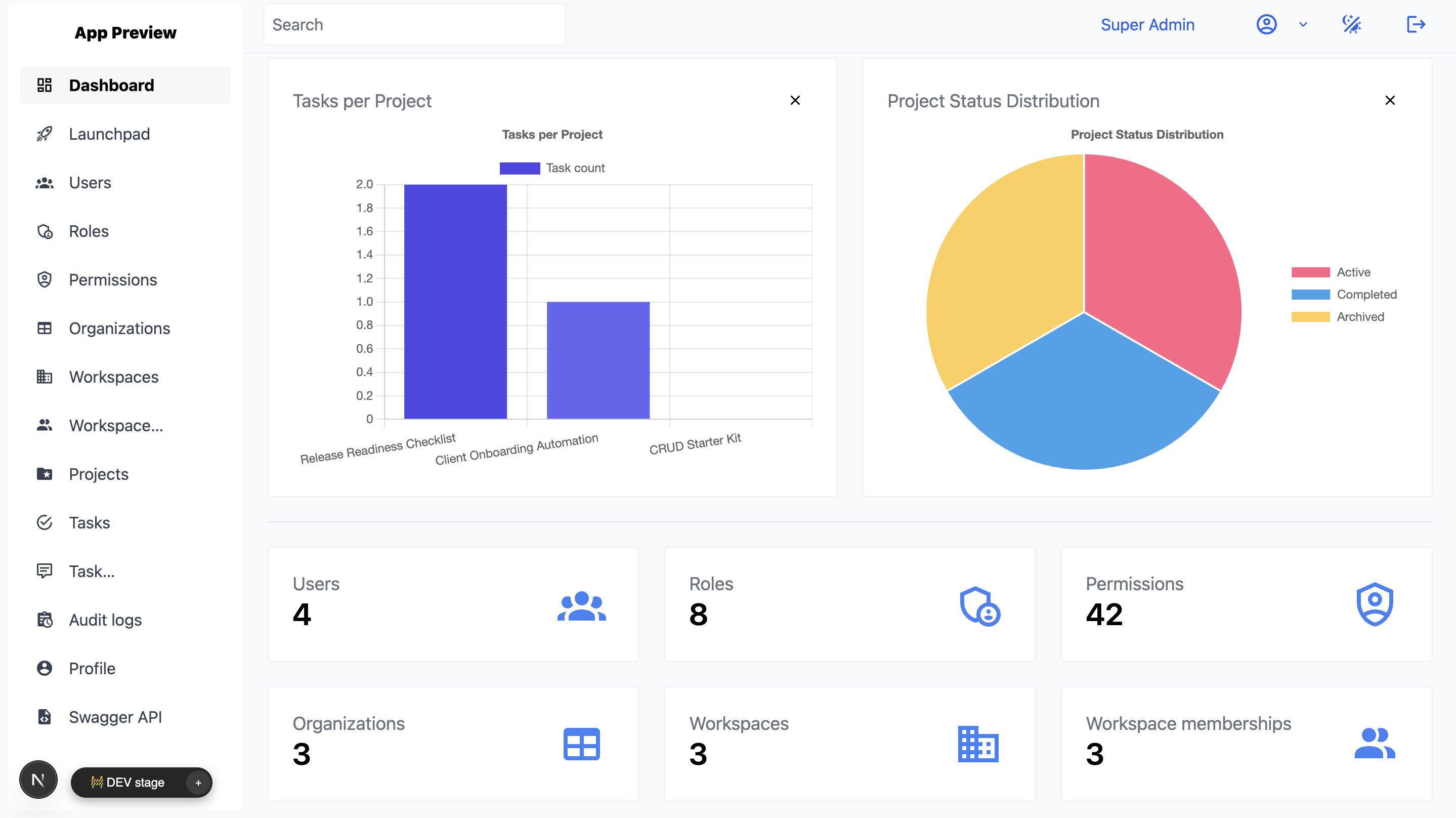Expand the DEV stage badge plus control
1456x818 pixels.
coord(198,783)
